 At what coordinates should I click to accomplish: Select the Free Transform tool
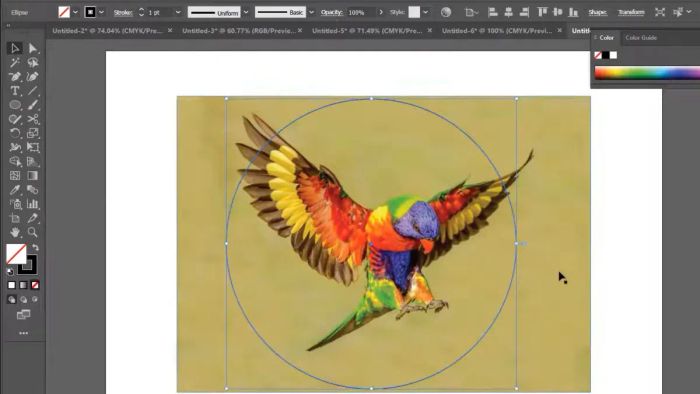(33, 147)
